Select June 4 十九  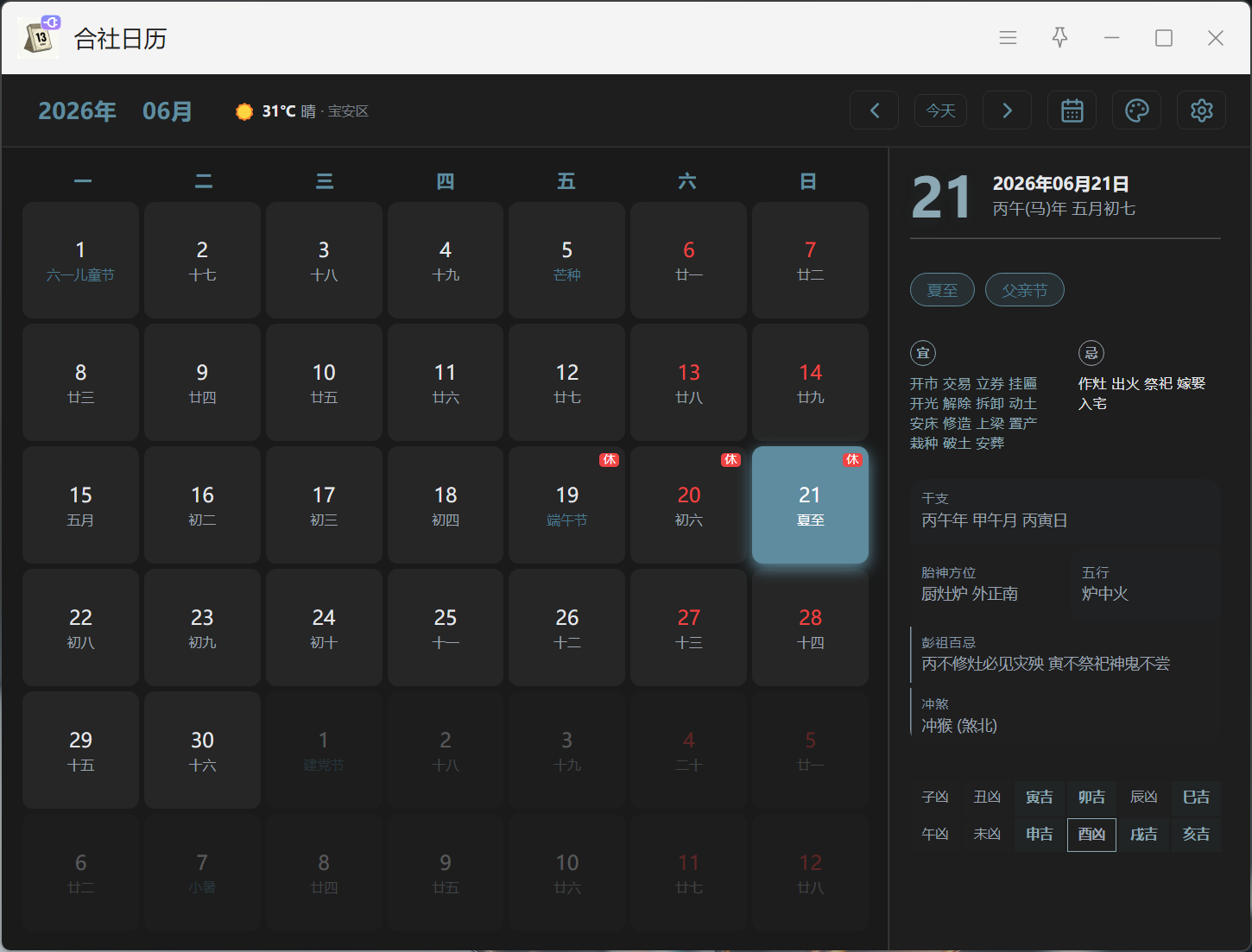click(446, 261)
